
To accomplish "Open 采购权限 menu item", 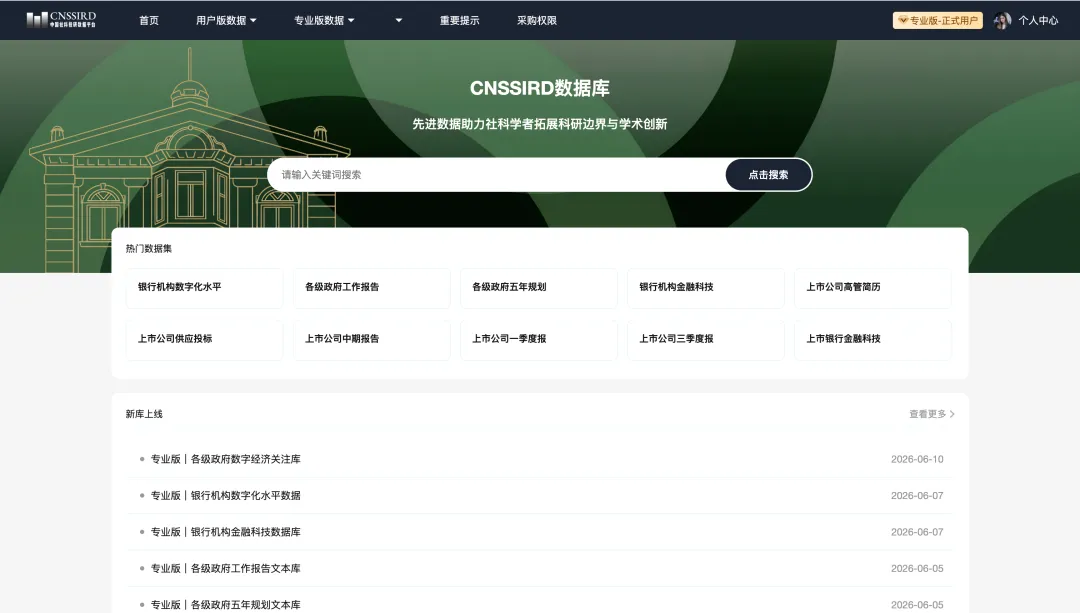I will pyautogui.click(x=537, y=21).
